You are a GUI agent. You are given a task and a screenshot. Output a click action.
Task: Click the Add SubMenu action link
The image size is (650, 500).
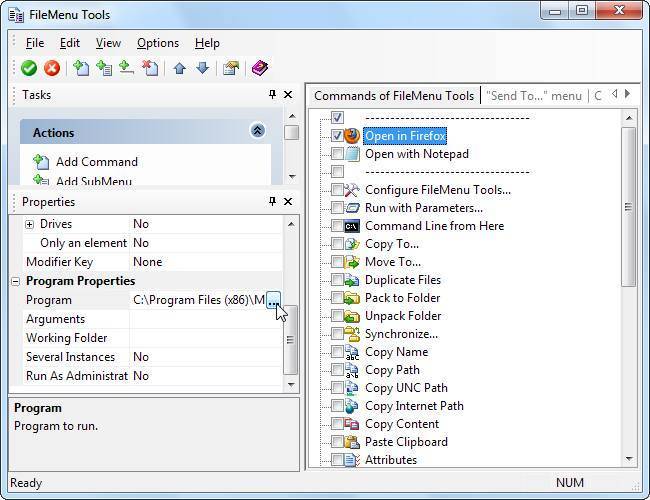point(94,181)
